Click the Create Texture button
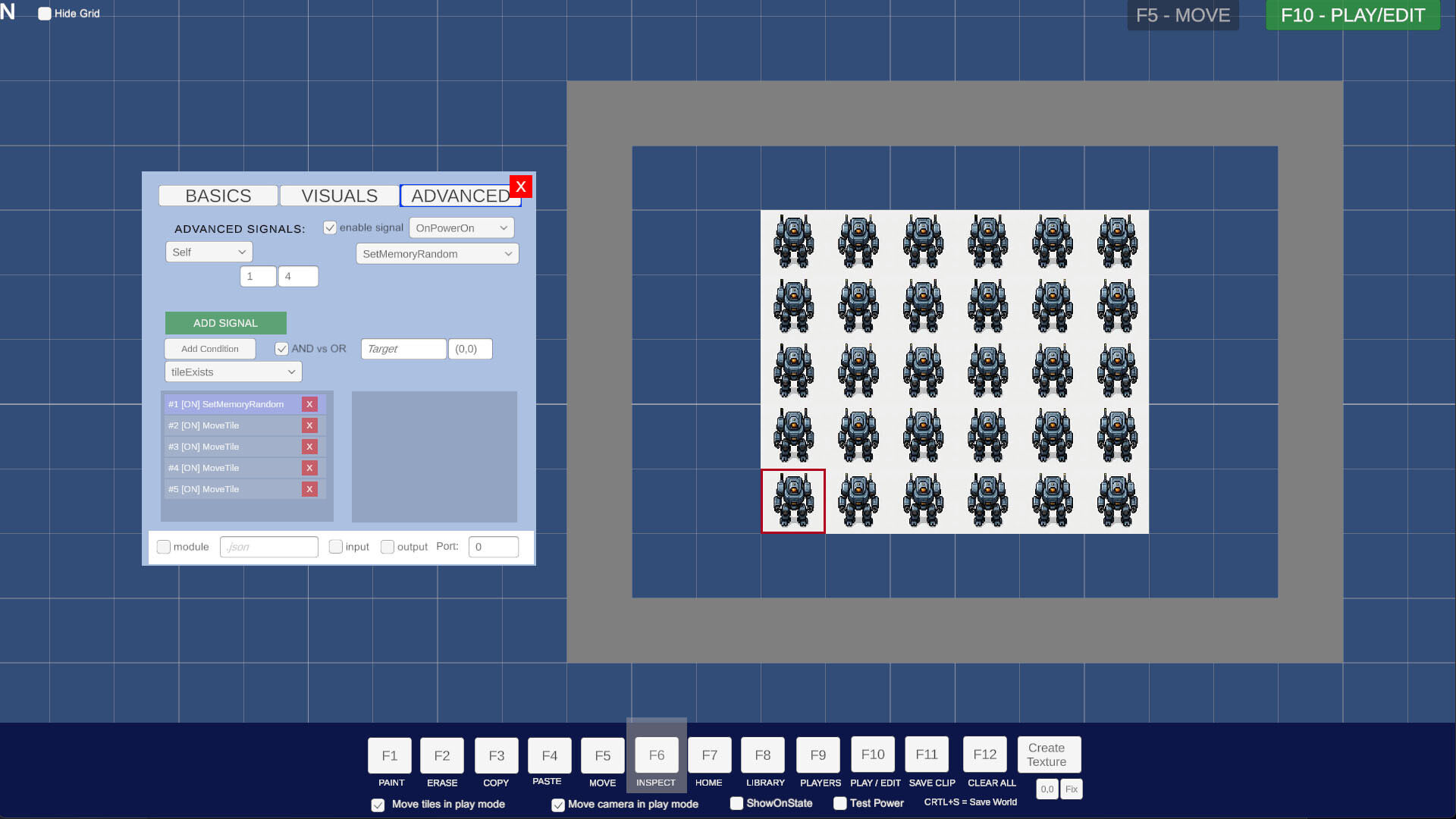 coord(1050,755)
